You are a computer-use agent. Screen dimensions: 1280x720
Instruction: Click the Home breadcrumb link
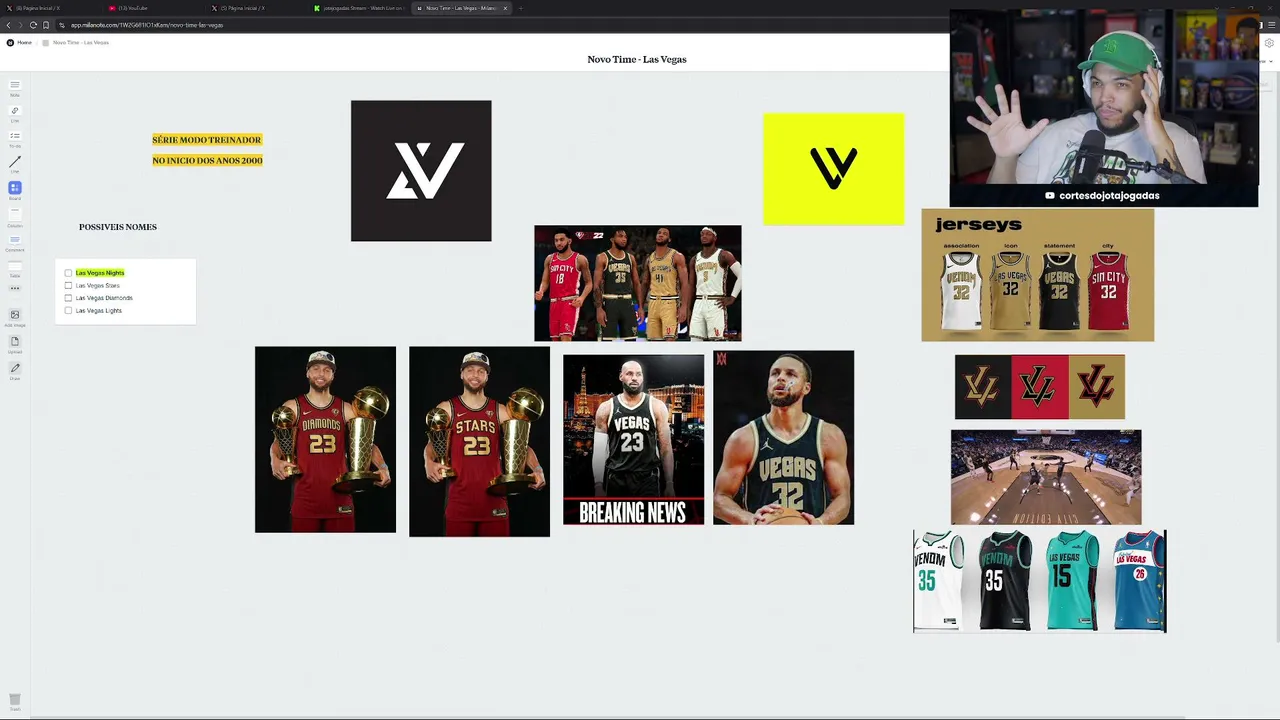[x=24, y=43]
